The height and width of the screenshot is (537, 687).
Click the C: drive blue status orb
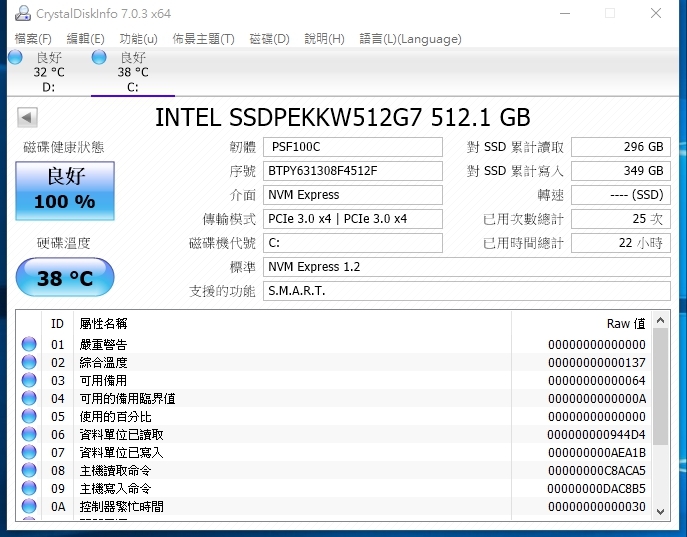99,57
